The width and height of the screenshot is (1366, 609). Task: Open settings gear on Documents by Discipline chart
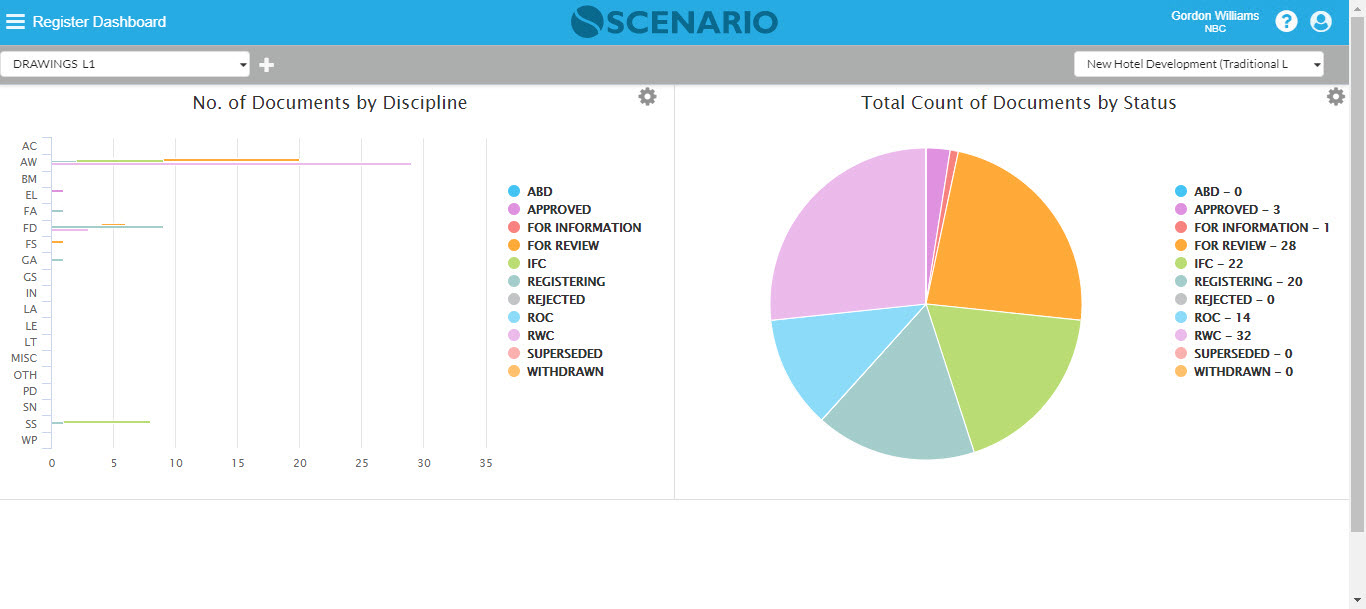pos(647,96)
